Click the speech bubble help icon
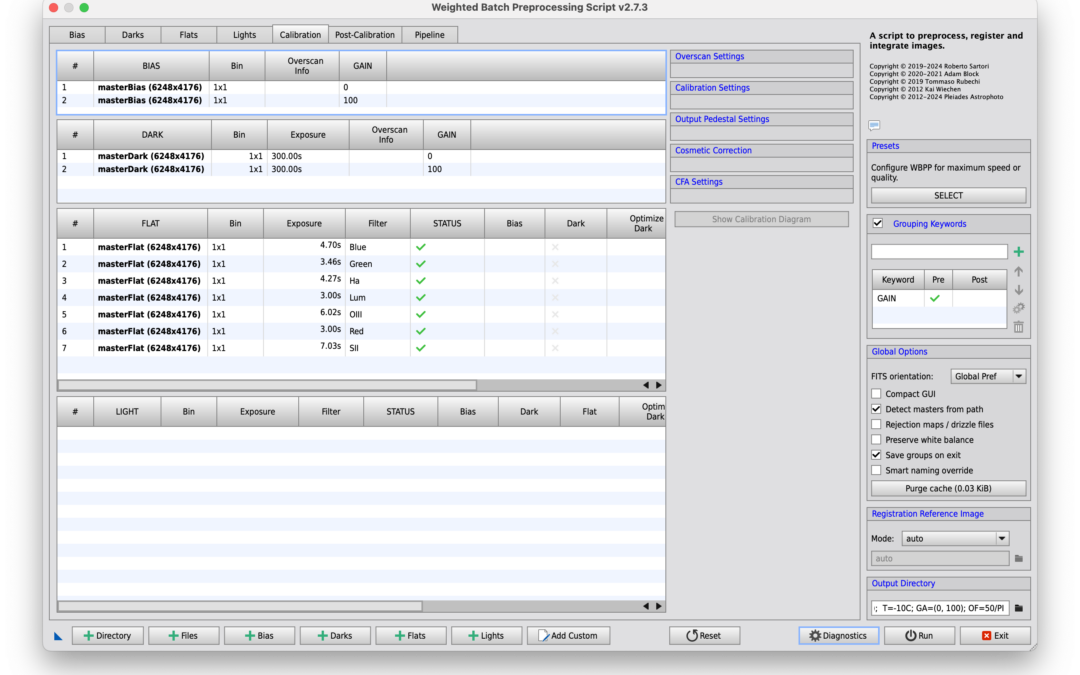This screenshot has height=675, width=1080. (x=874, y=126)
